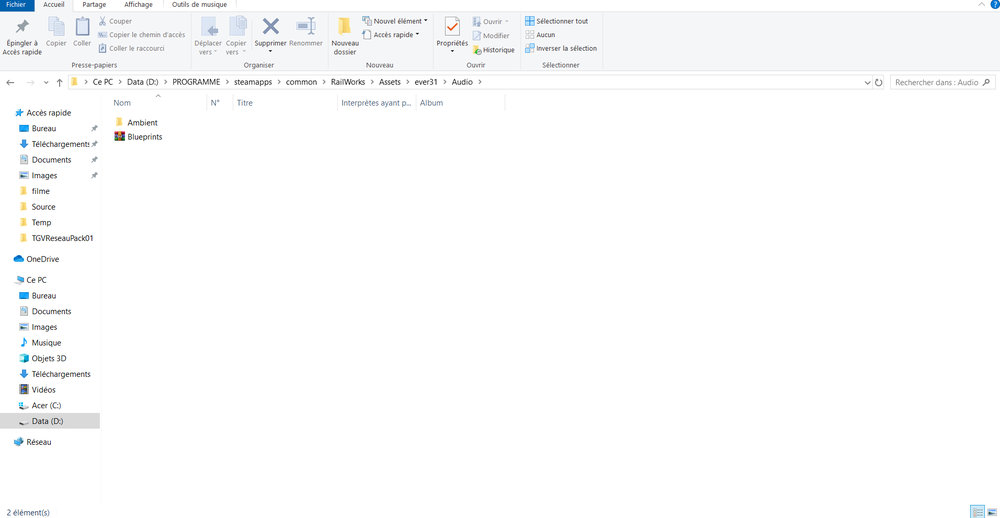Open Propriétés checkmark icon
The height and width of the screenshot is (518, 1000).
[452, 27]
